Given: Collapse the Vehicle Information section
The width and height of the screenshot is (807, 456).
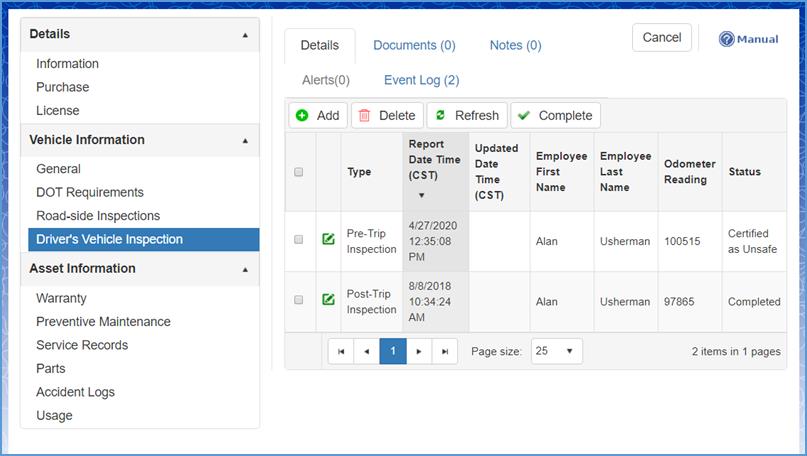Looking at the screenshot, I should coord(246,141).
